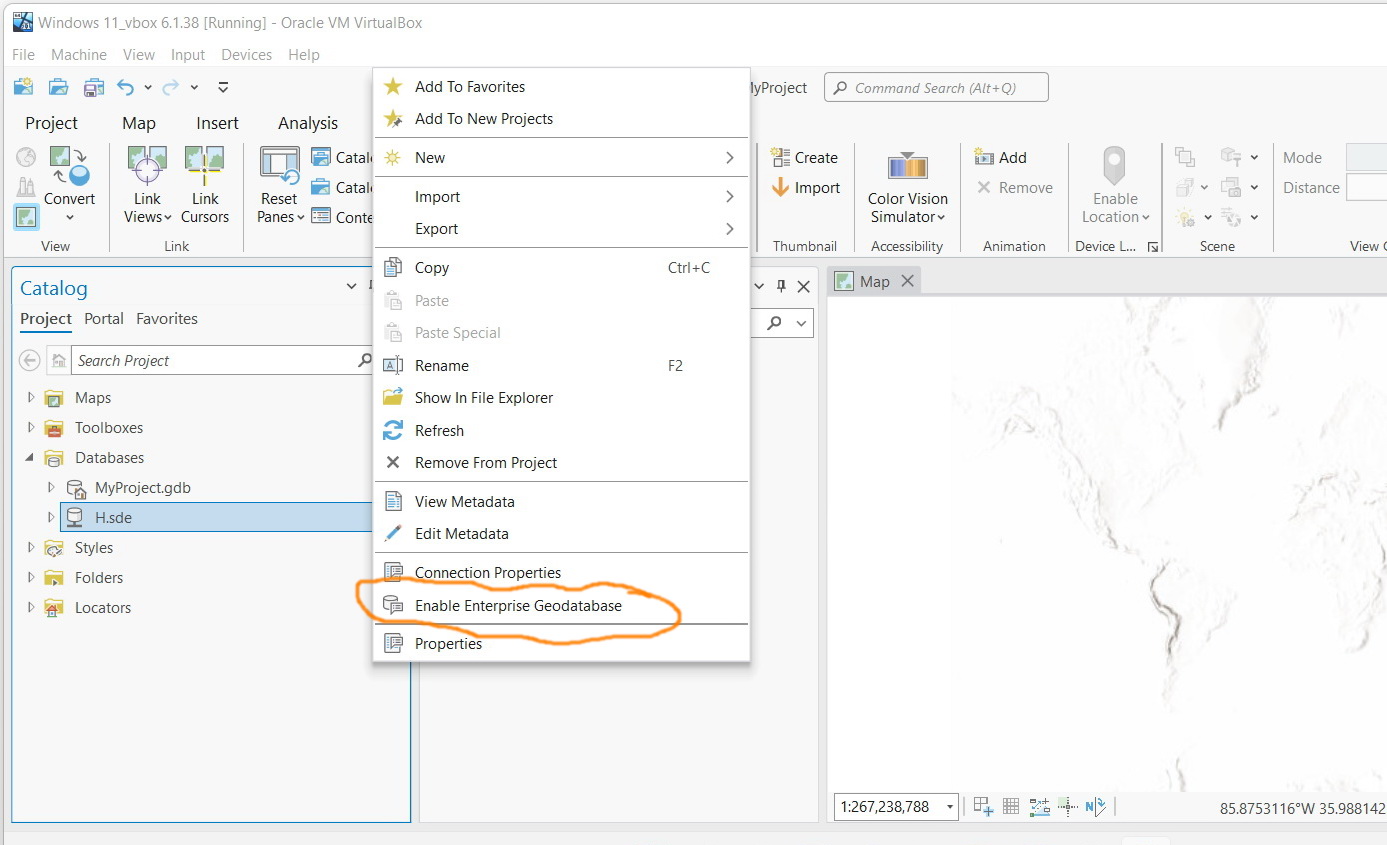Switch to the Portal tab in Catalog
This screenshot has height=845, width=1387.
104,319
